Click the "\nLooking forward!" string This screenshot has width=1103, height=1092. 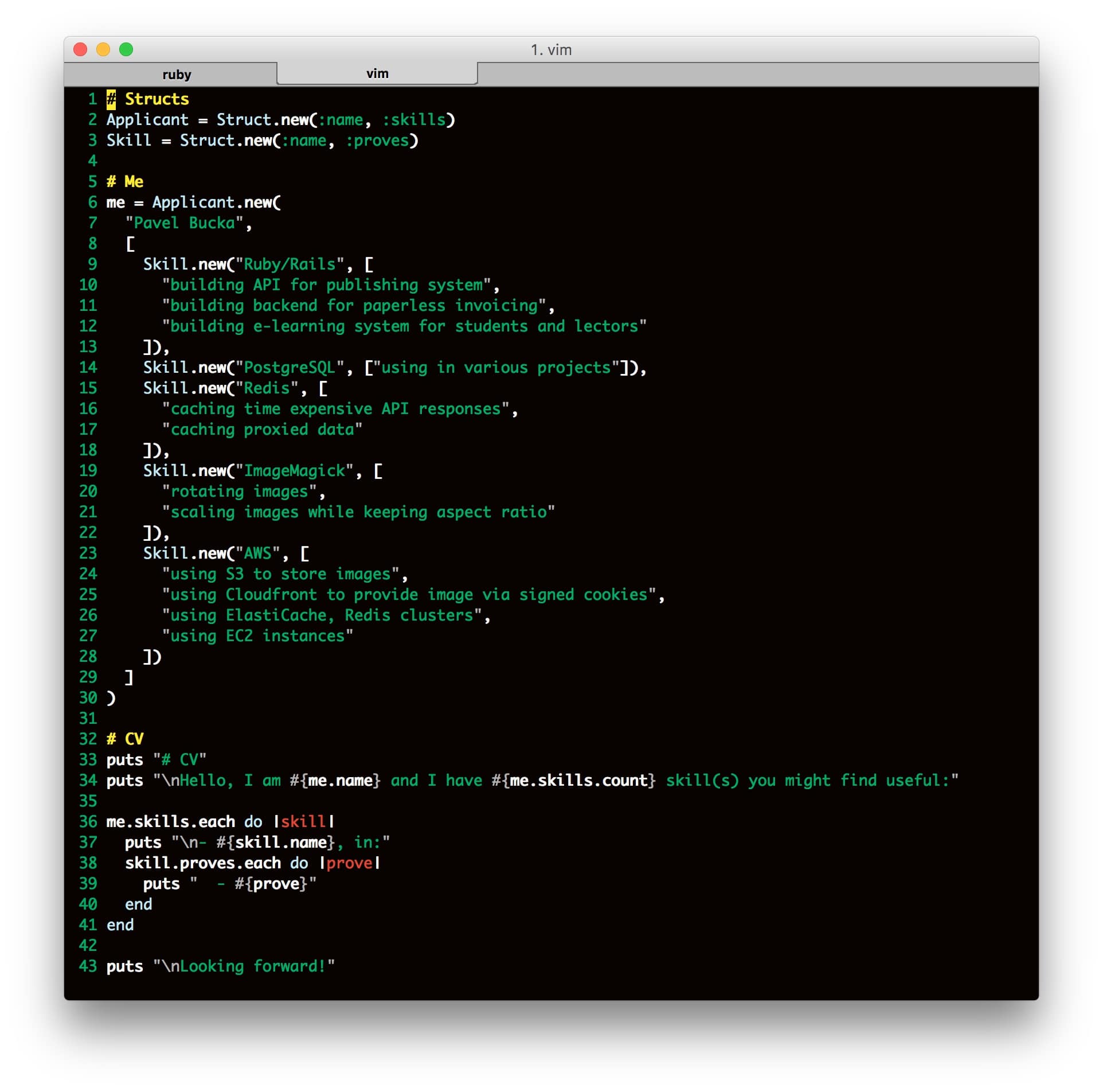pos(244,966)
